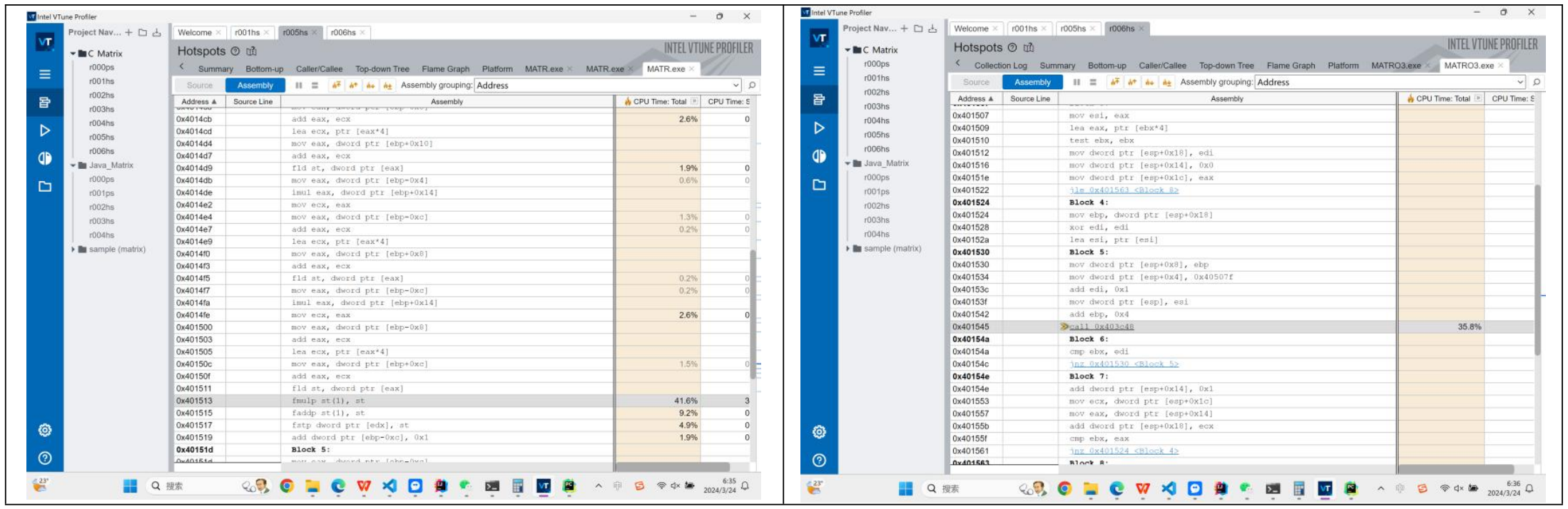Toggle side-by-side layout icon in right window toolbar
Image resolution: width=1568 pixels, height=509 pixels.
point(1077,82)
